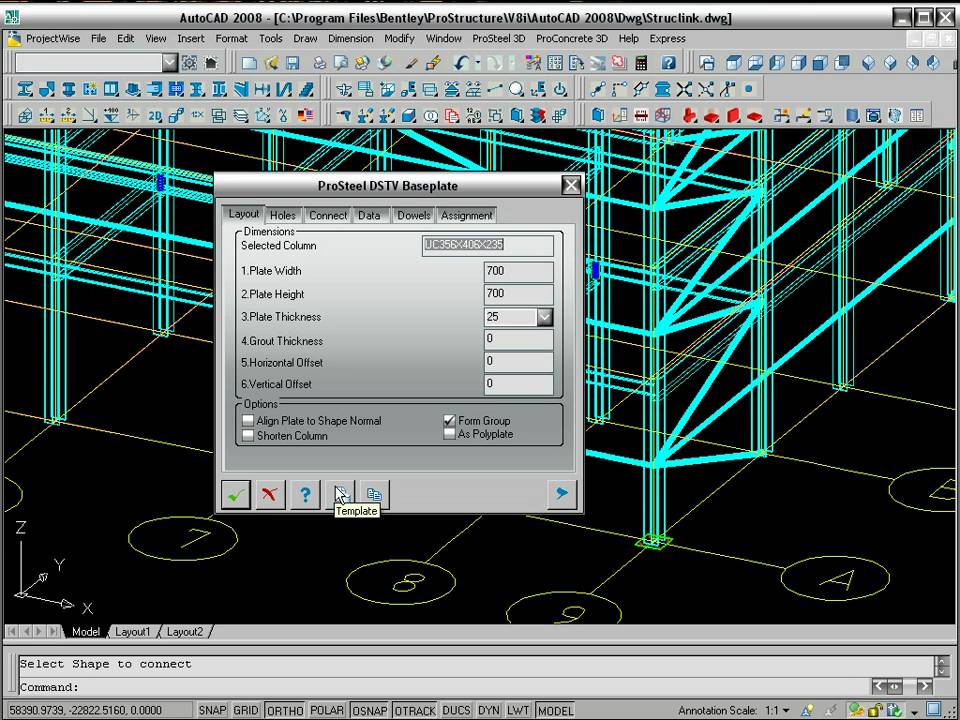Enable the As Polyplate checkbox

coord(449,434)
